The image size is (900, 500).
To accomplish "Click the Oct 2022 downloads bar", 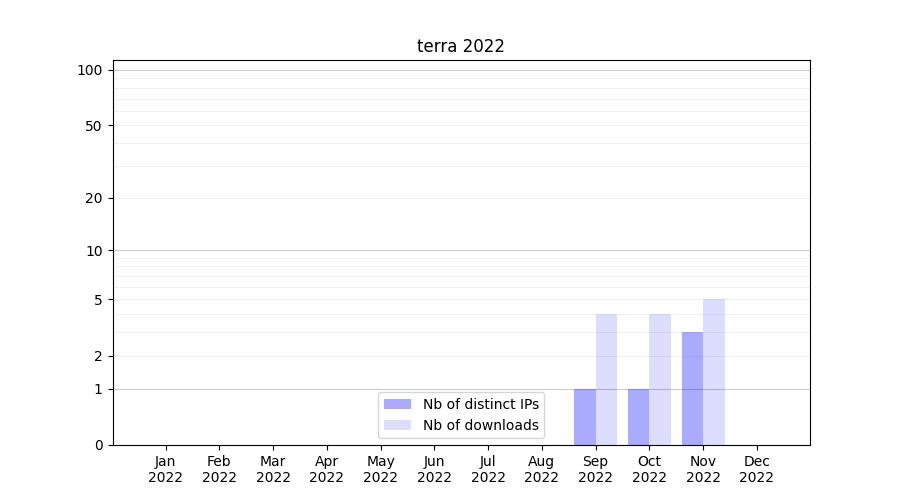I will 660,380.
